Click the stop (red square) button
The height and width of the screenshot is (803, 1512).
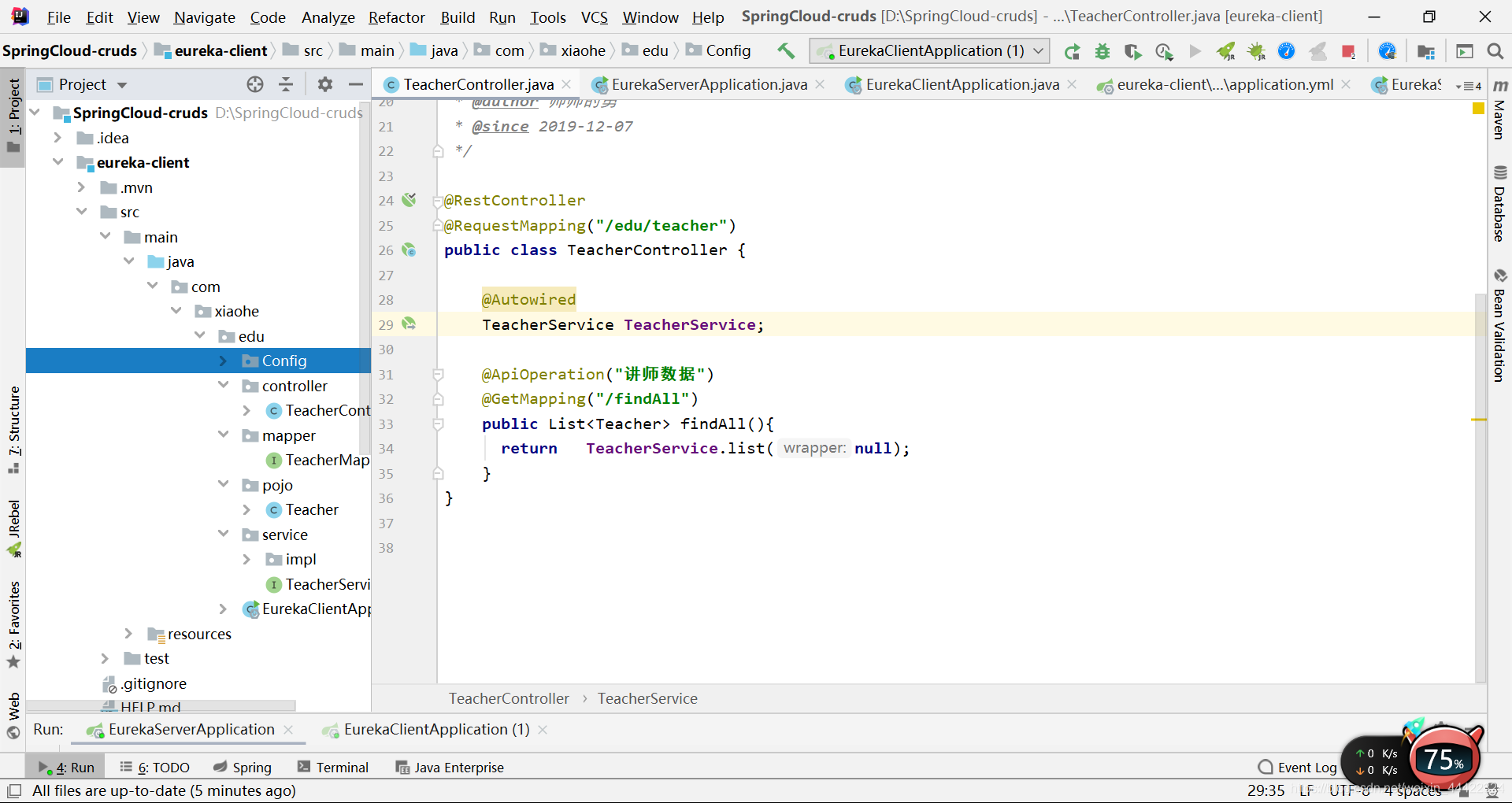pyautogui.click(x=1348, y=51)
